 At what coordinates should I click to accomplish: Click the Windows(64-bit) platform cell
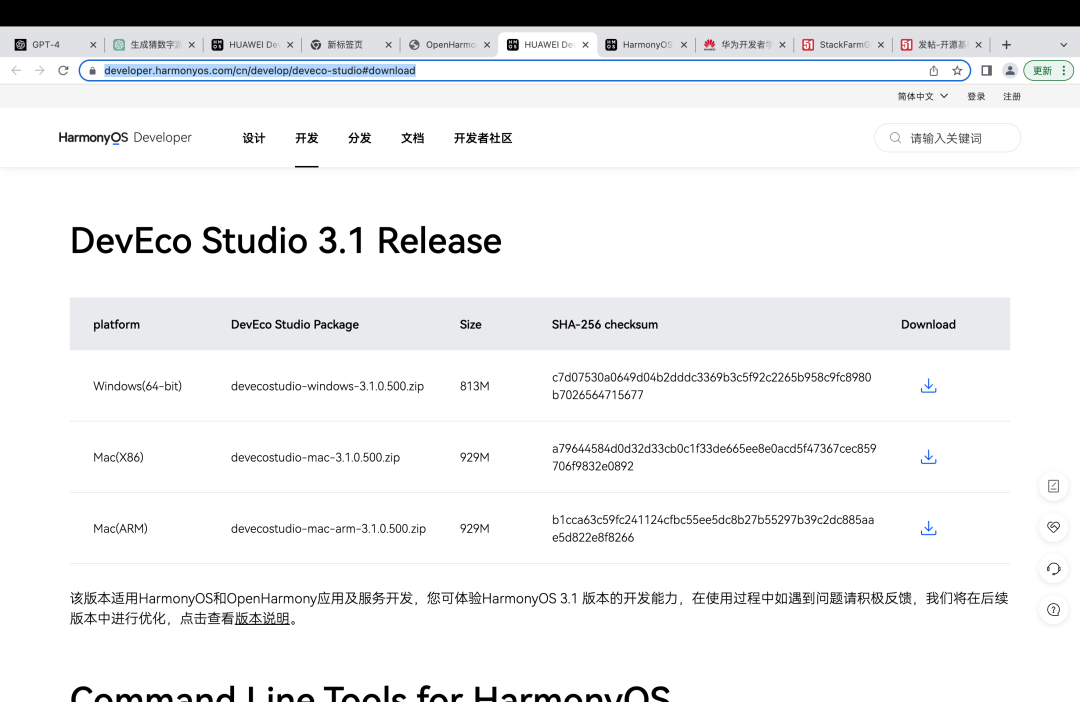[137, 386]
